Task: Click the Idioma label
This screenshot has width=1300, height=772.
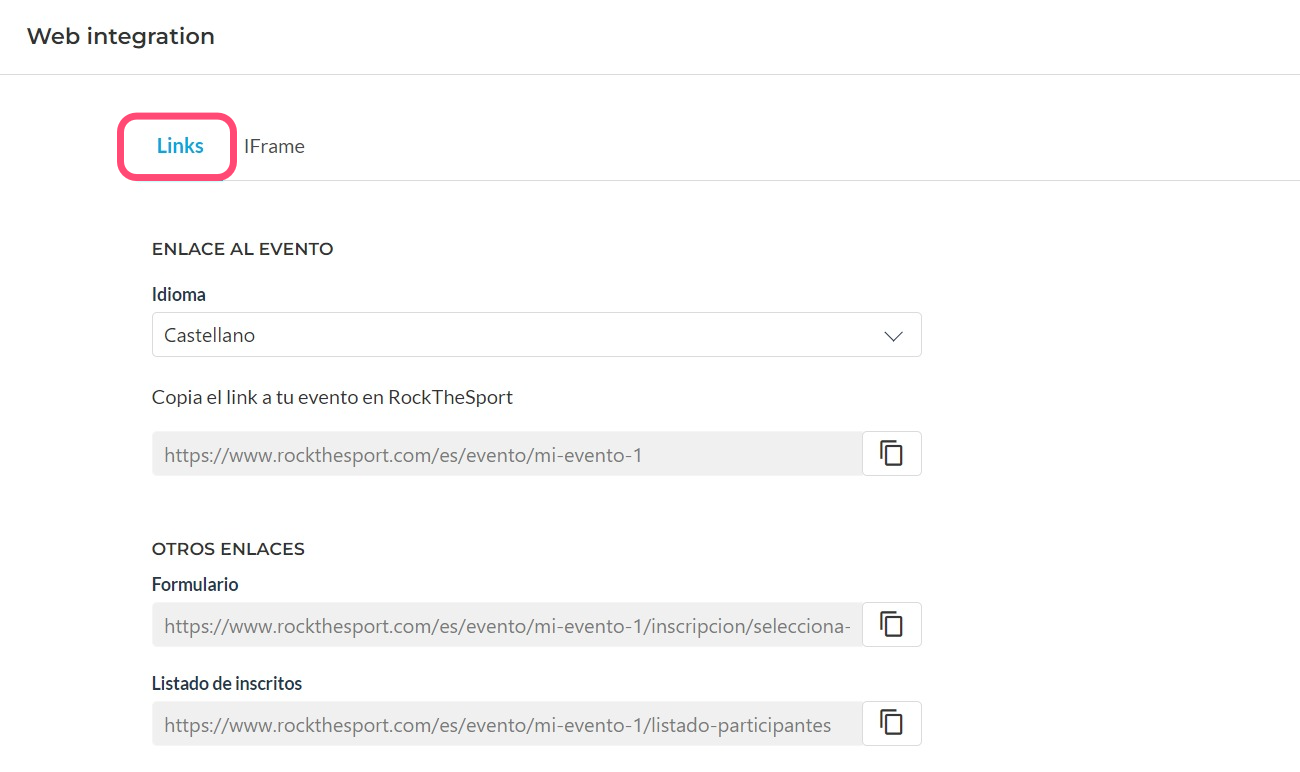Action: tap(179, 295)
